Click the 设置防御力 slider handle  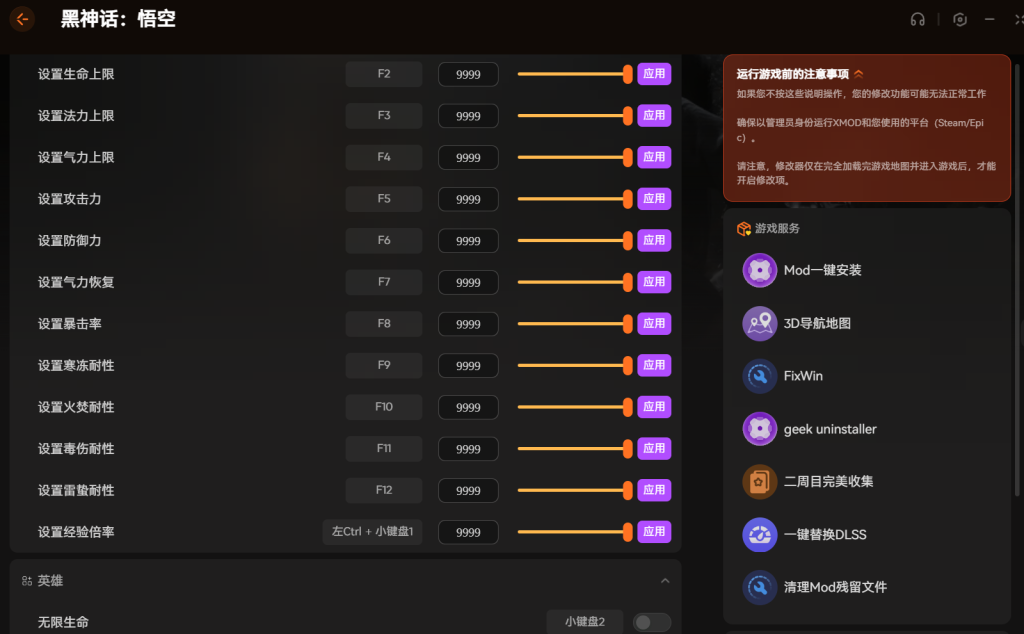(628, 241)
